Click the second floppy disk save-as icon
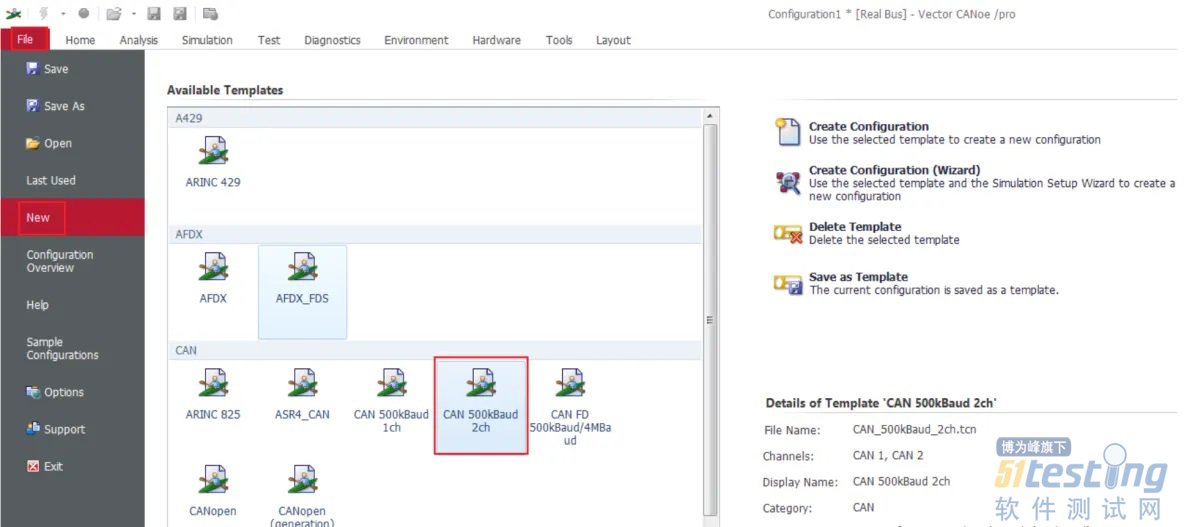 coord(180,13)
